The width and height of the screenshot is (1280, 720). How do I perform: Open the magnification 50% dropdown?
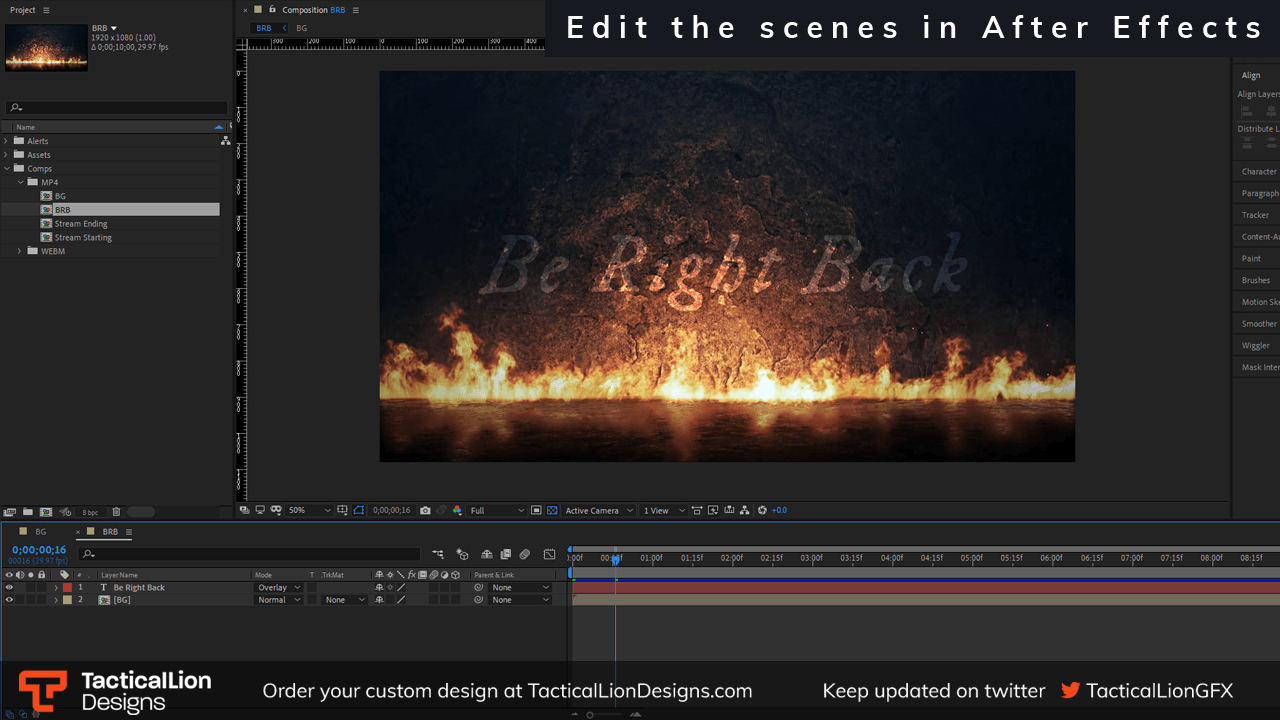[x=309, y=510]
